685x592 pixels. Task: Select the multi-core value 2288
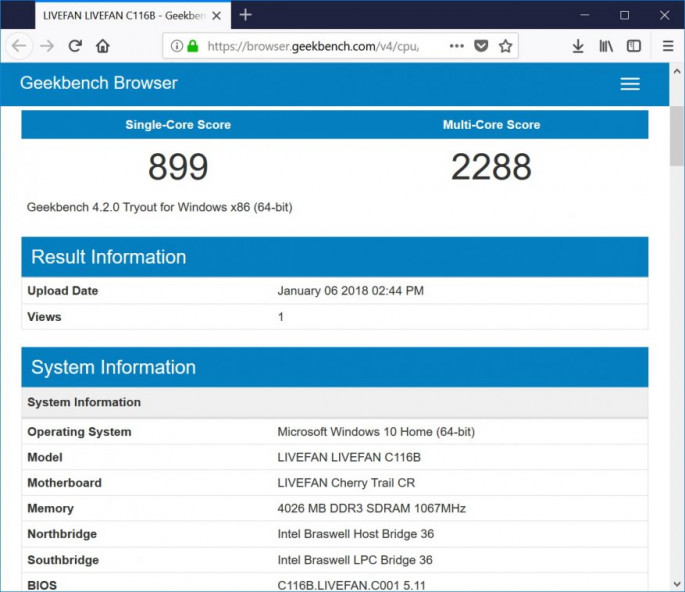(x=491, y=167)
